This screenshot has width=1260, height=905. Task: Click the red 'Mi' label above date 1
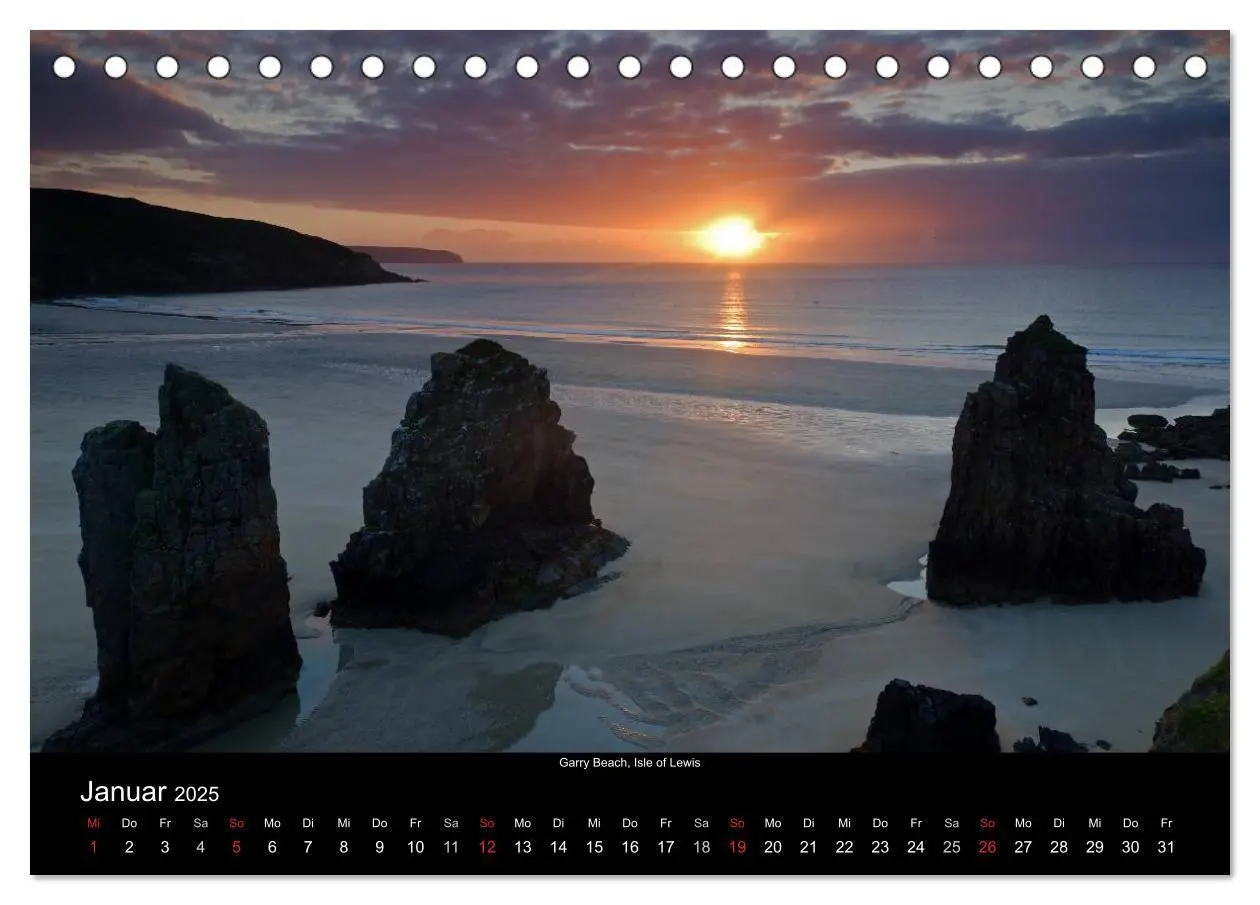click(x=94, y=823)
